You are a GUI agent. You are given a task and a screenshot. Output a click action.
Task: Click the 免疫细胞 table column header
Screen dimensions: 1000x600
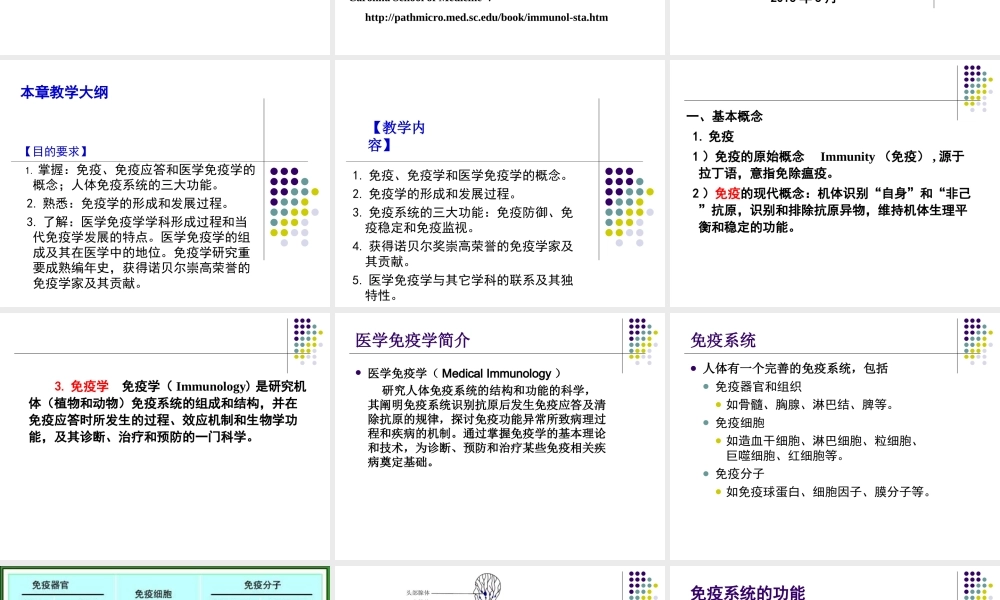pyautogui.click(x=152, y=592)
